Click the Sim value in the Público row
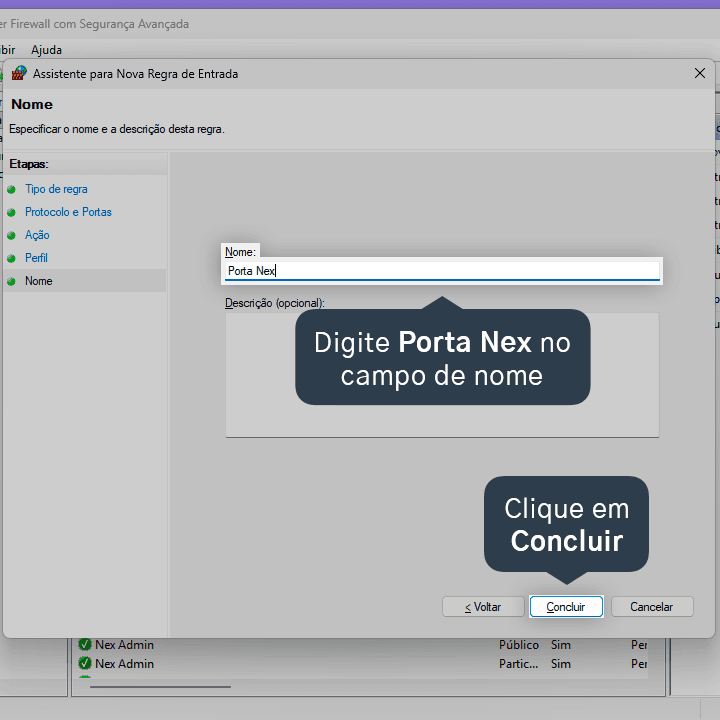This screenshot has width=720, height=720. pyautogui.click(x=561, y=645)
